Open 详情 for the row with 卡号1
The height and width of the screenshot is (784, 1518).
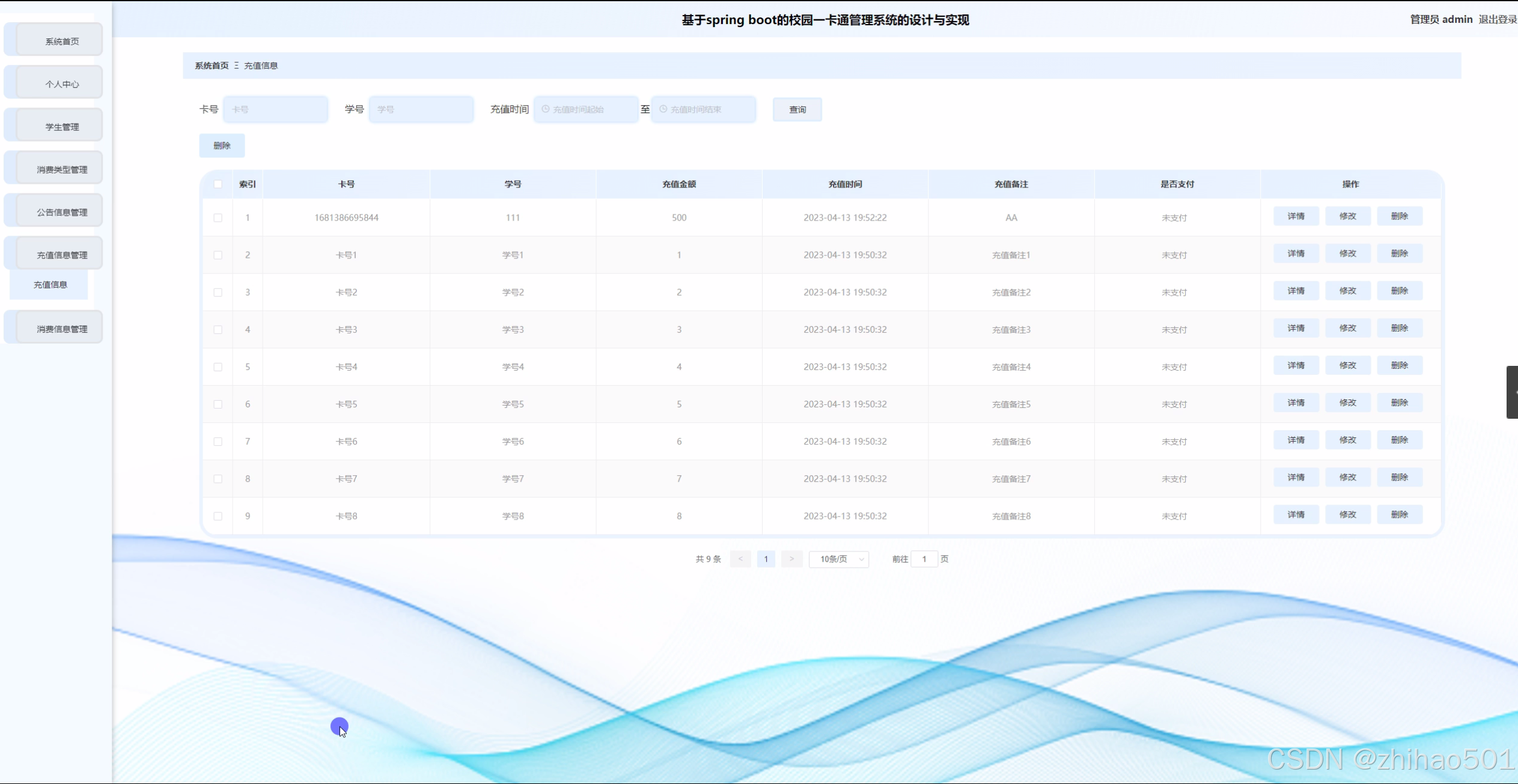[1296, 254]
